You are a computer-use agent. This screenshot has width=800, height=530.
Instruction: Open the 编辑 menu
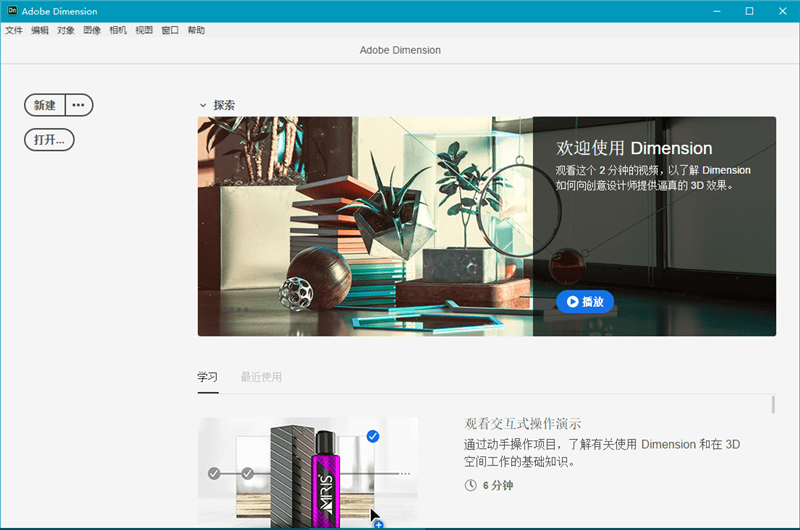[40, 31]
